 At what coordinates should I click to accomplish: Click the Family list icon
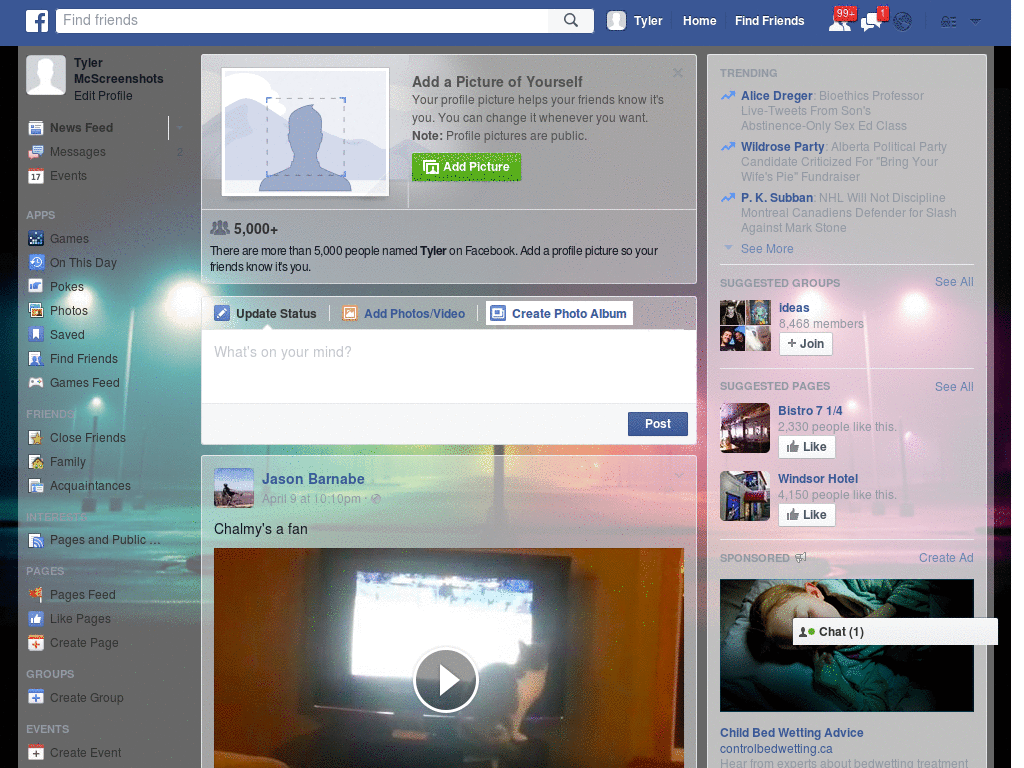pos(36,462)
